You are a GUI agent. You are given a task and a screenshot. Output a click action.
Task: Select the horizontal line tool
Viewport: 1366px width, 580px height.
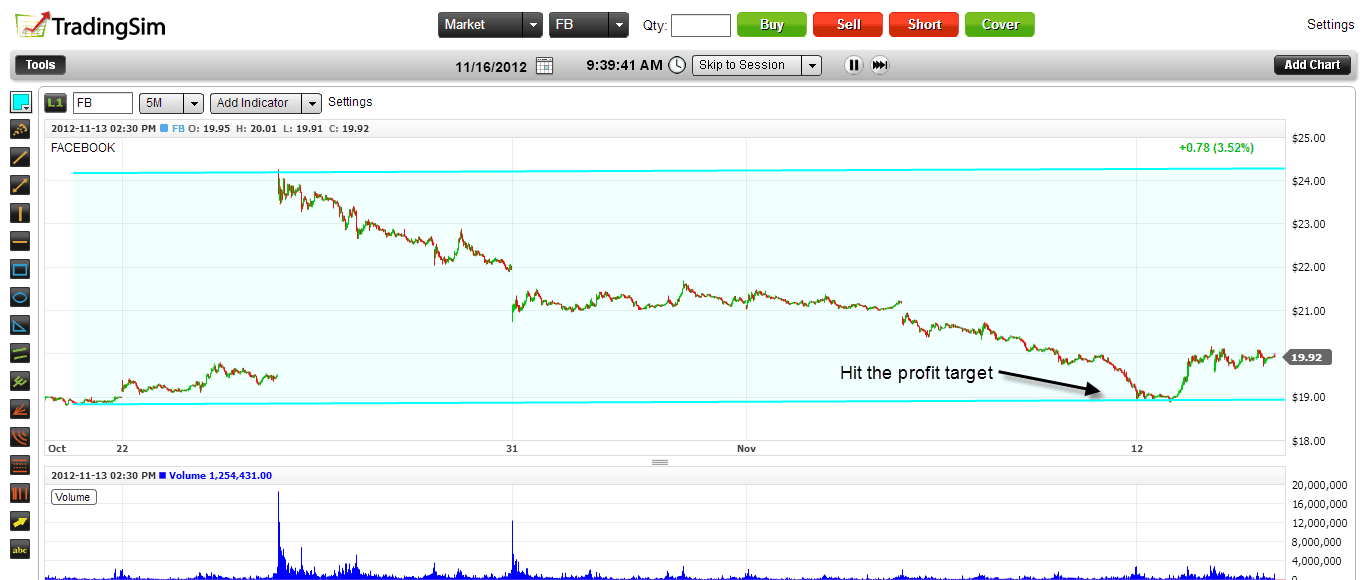tap(20, 241)
